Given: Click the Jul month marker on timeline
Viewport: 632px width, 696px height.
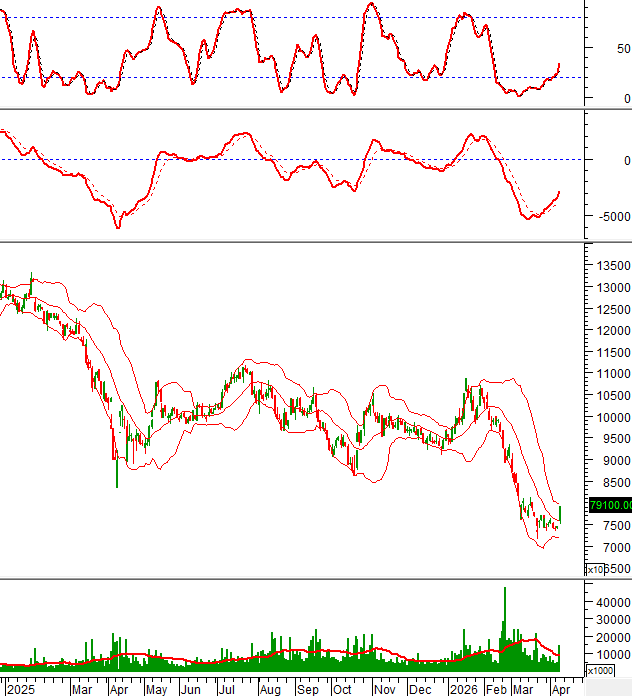Looking at the screenshot, I should pos(226,689).
